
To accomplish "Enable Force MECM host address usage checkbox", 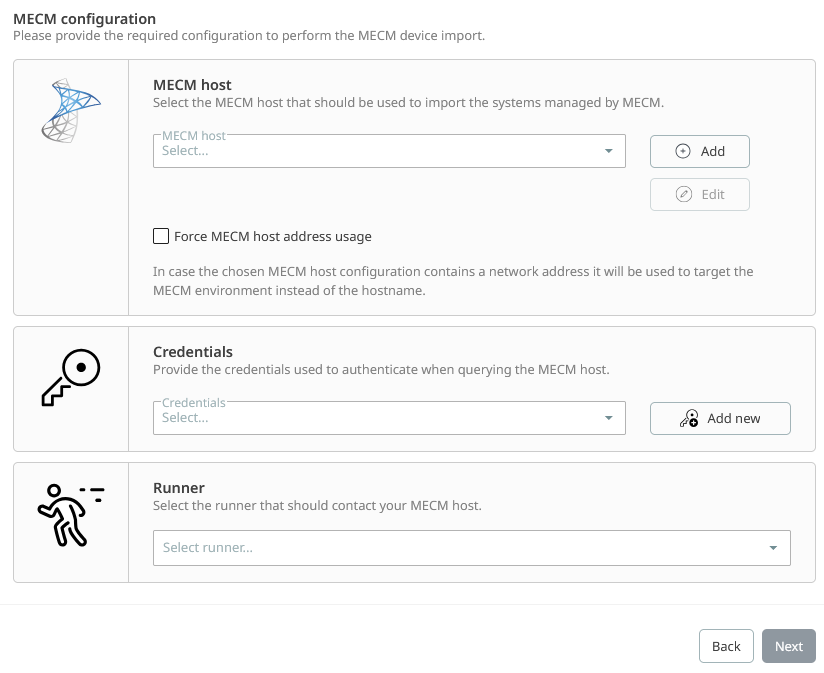I will pos(161,236).
